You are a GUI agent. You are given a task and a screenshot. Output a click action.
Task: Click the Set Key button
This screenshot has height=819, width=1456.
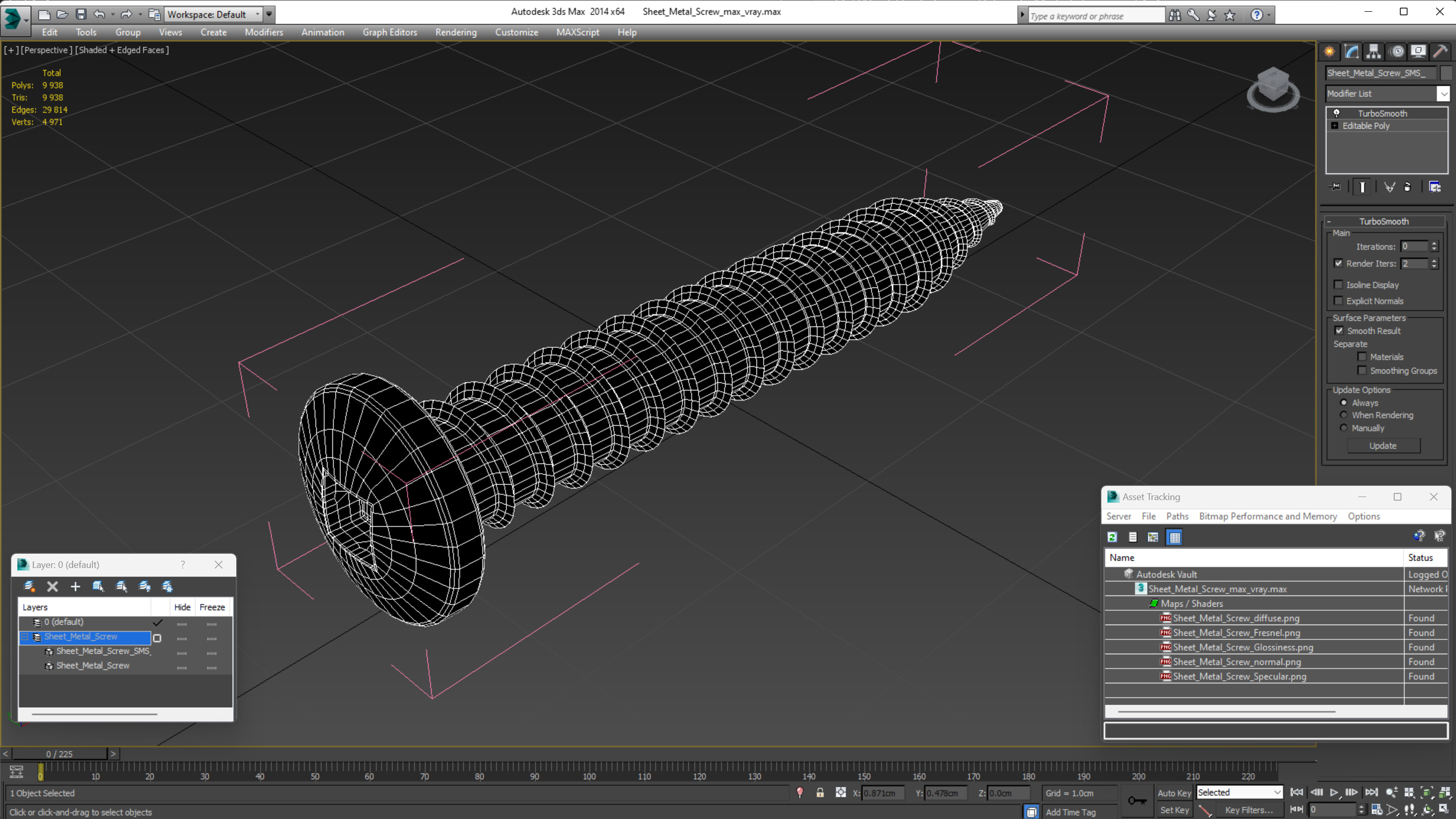(x=1174, y=809)
